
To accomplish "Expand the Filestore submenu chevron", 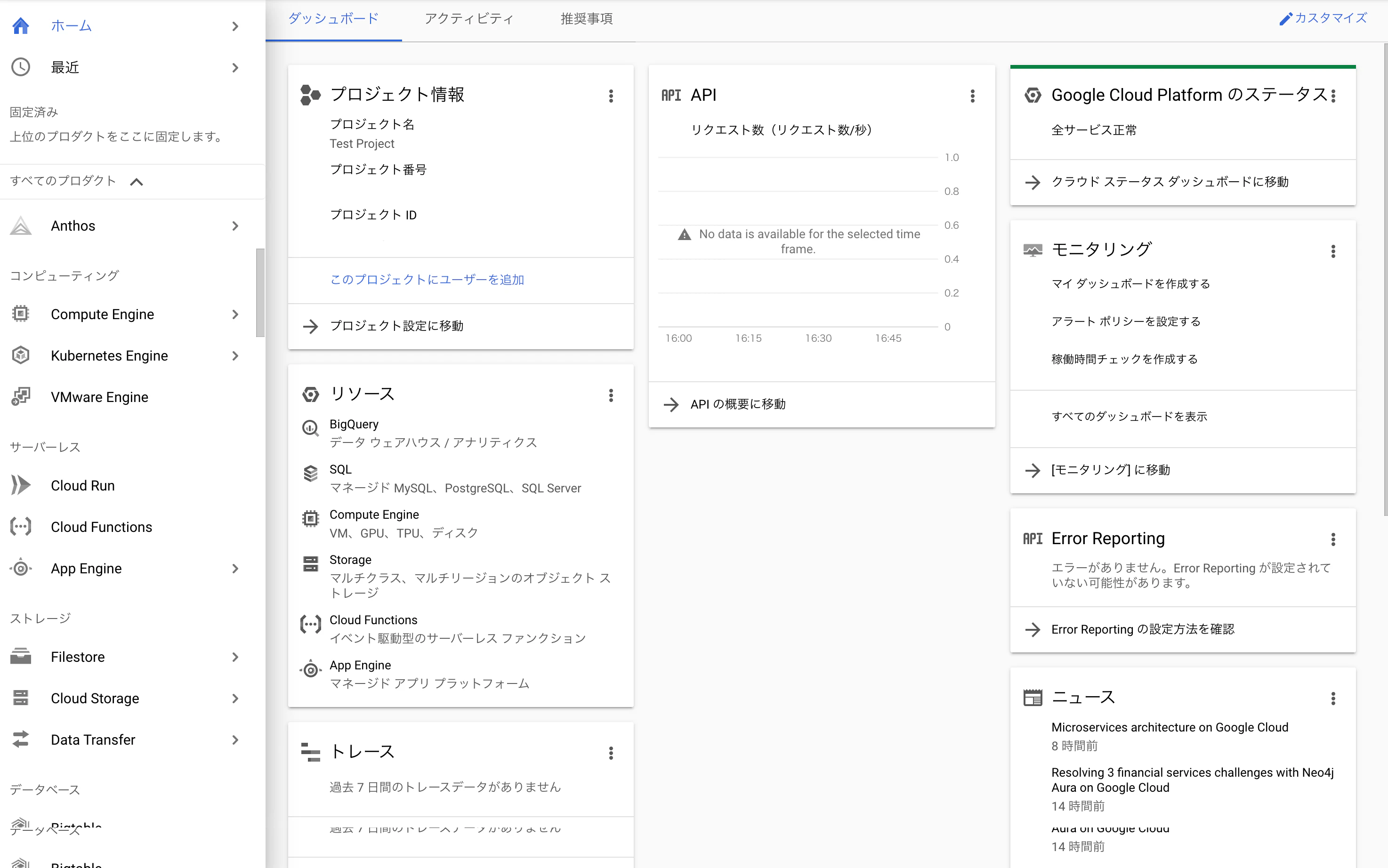I will point(235,657).
